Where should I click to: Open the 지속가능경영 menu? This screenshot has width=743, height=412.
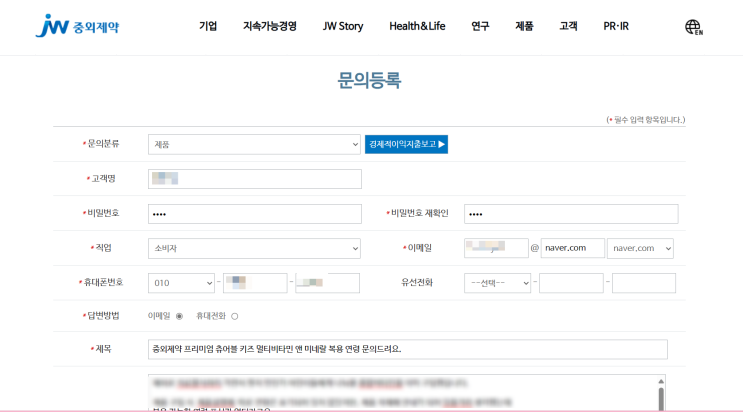click(270, 26)
